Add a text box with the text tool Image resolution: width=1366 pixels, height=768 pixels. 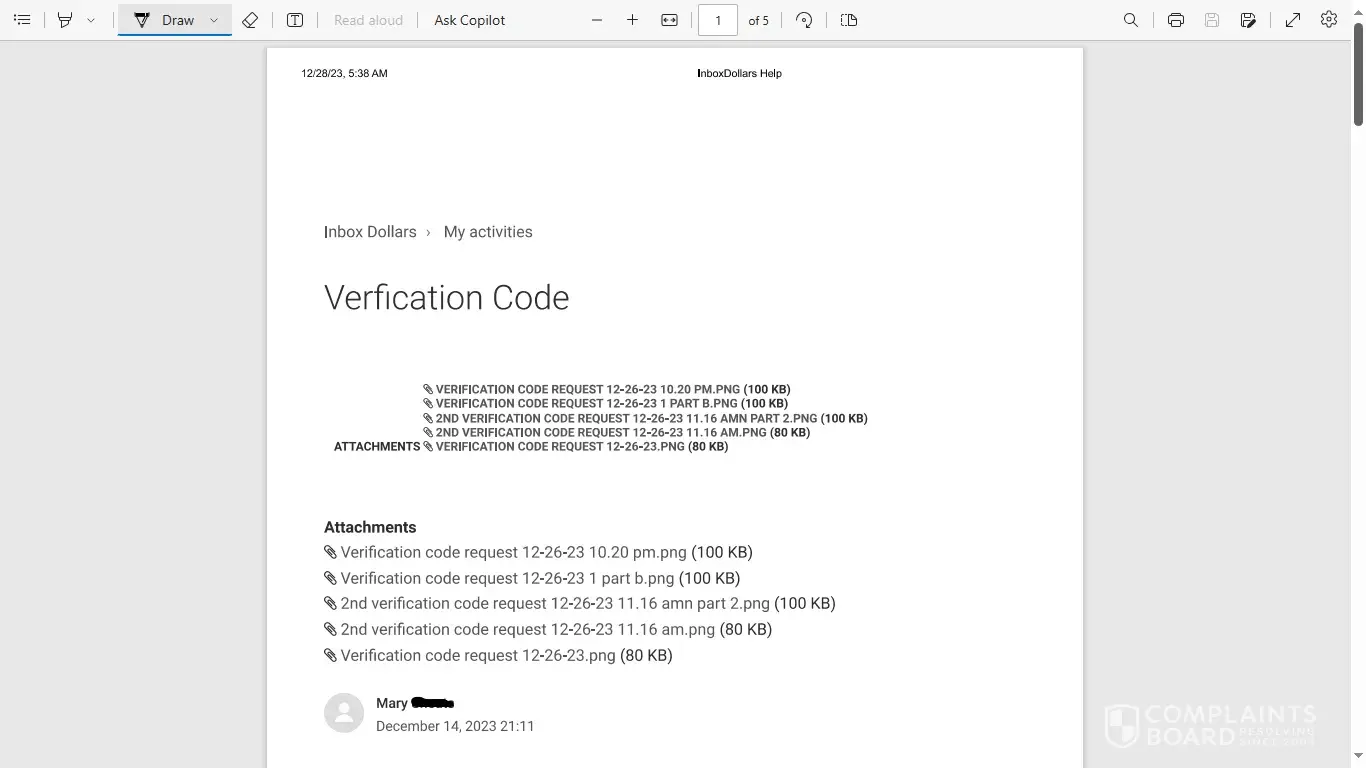pos(295,20)
